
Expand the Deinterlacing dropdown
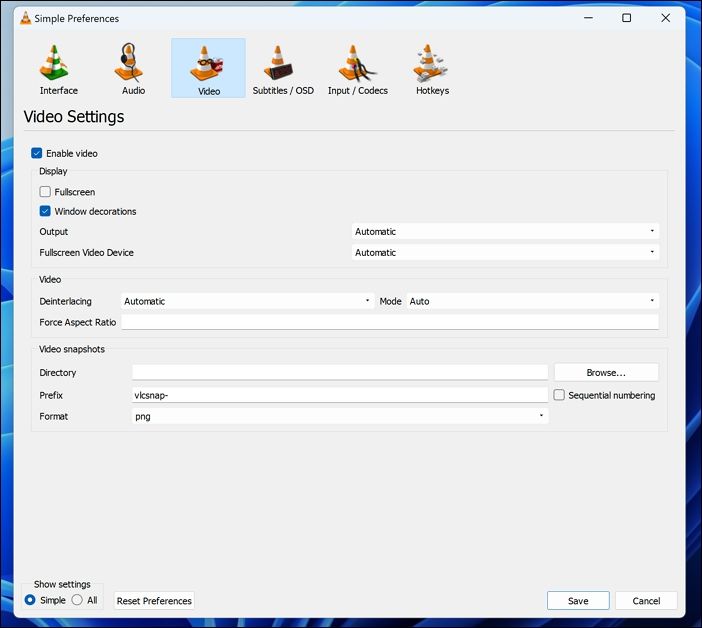tap(246, 301)
